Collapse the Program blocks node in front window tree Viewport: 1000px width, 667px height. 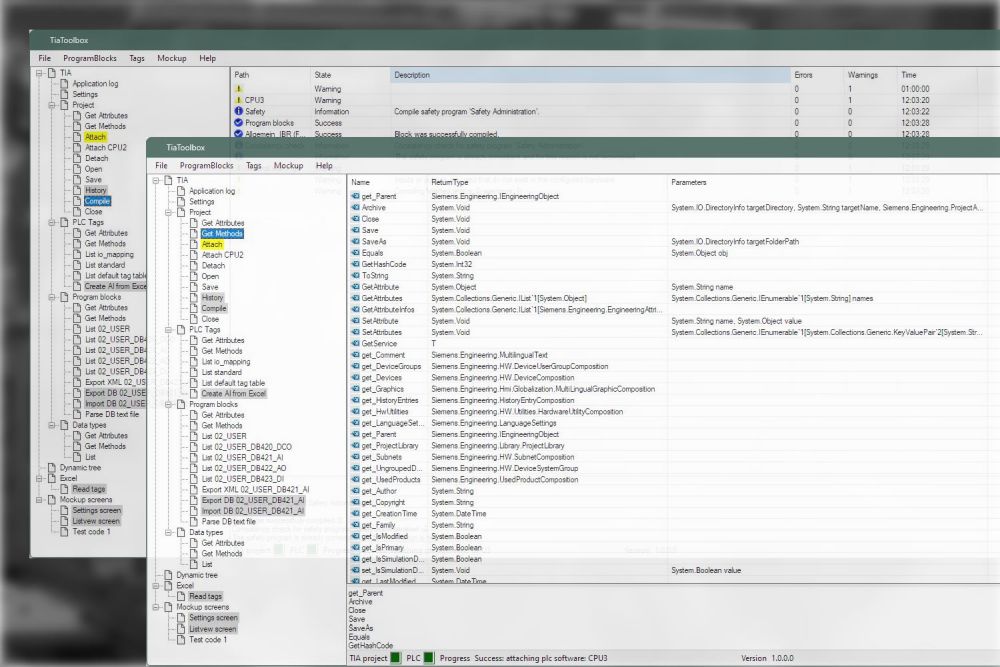point(168,404)
